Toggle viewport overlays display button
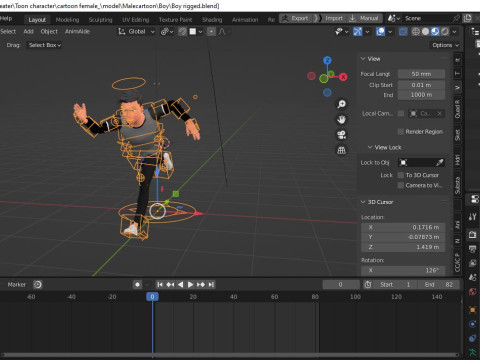Viewport: 480px width, 360px height. [380, 32]
